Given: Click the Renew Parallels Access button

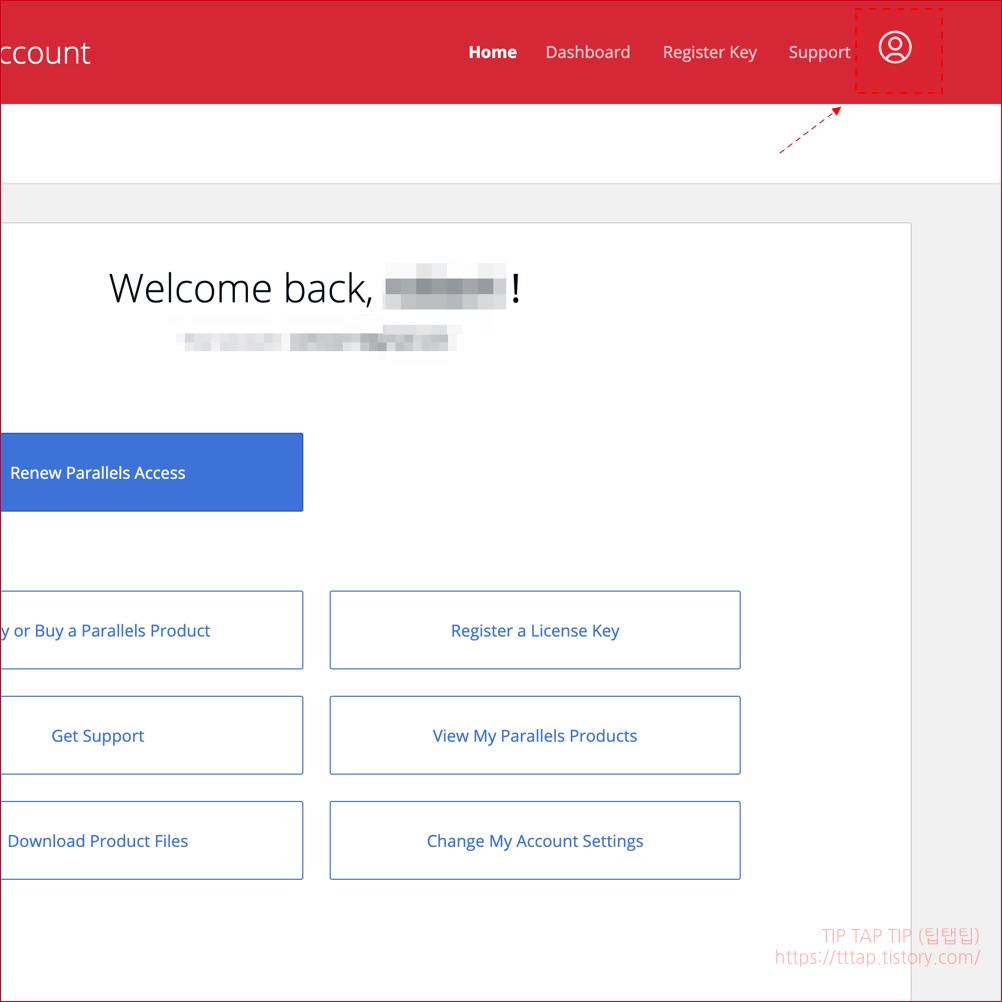Looking at the screenshot, I should (151, 472).
